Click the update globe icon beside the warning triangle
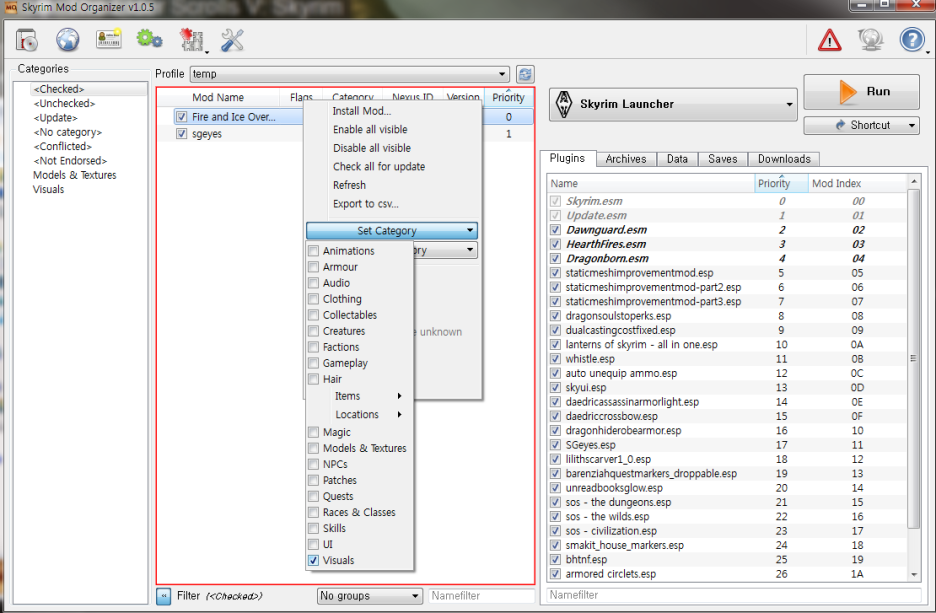Viewport: 936px width, 613px height. point(870,41)
